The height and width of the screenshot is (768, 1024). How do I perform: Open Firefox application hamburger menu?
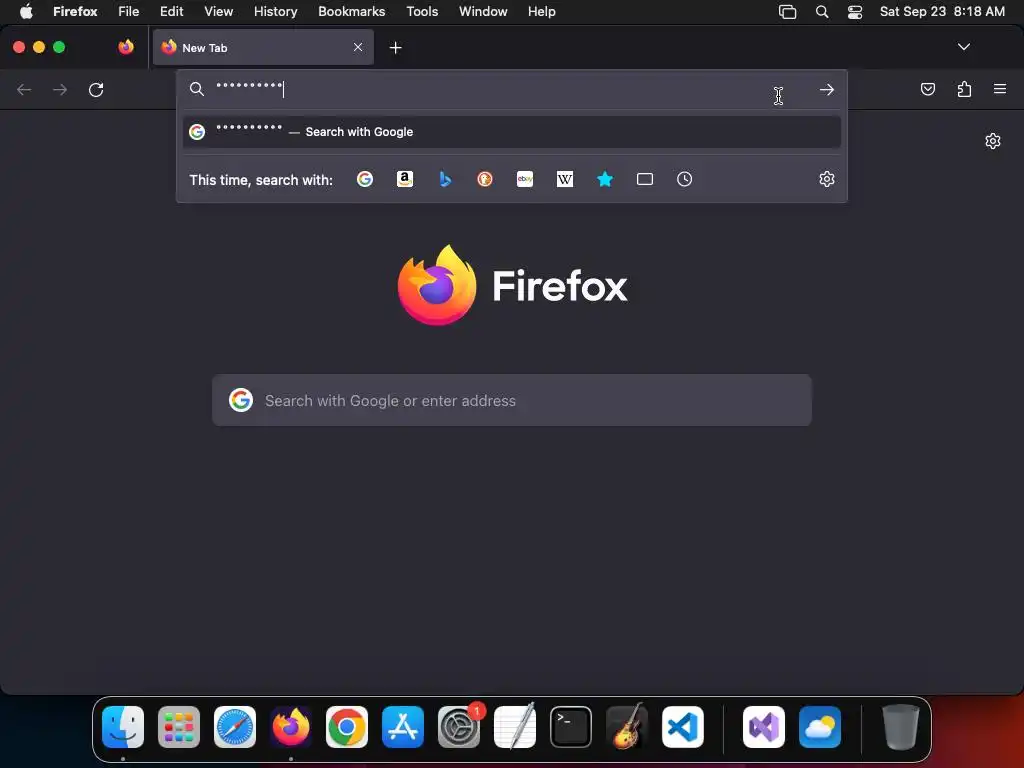point(1000,89)
